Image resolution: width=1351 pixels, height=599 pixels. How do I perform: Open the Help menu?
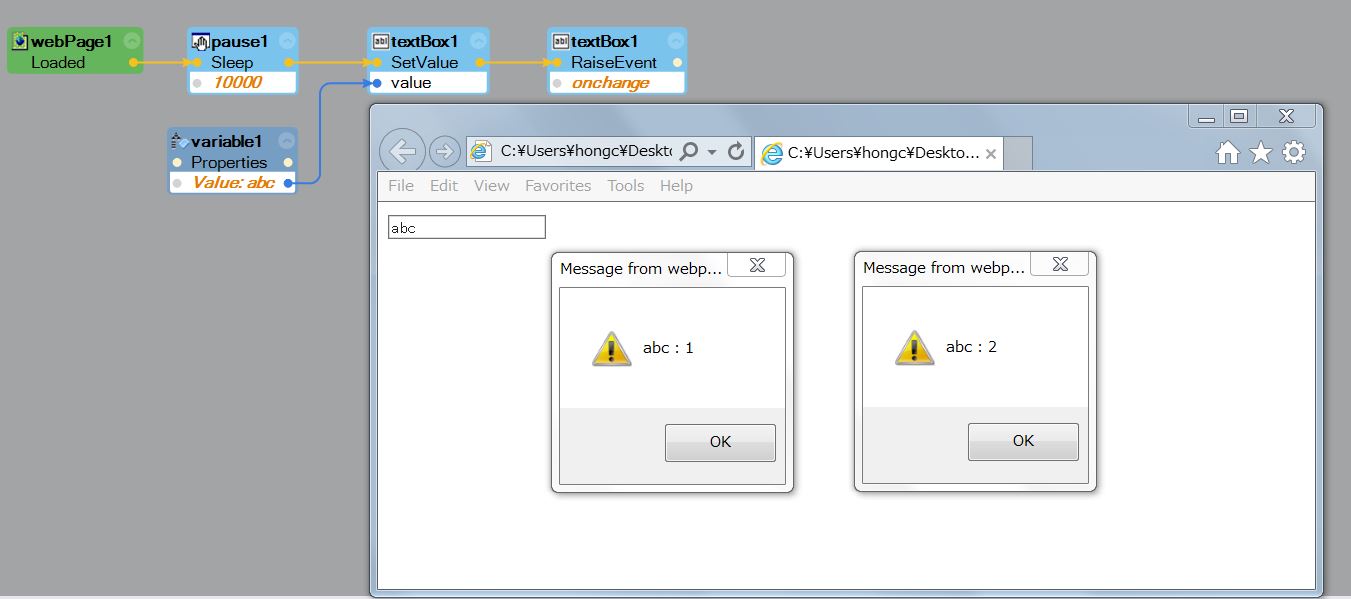click(676, 186)
